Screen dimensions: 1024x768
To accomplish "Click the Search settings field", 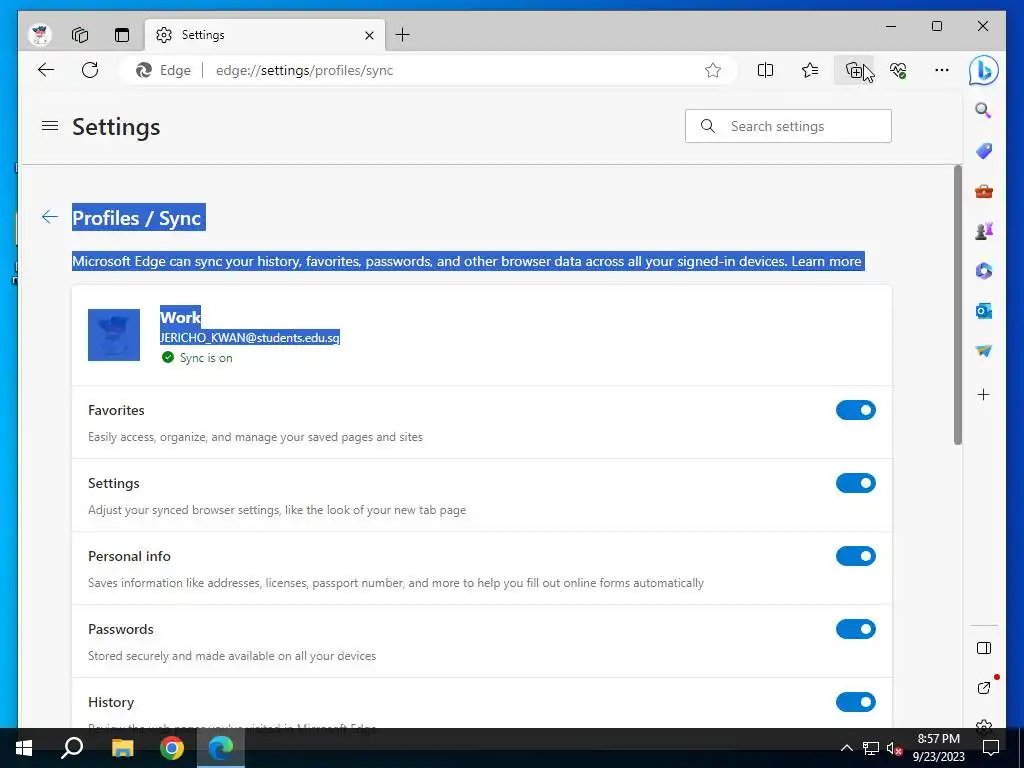I will (788, 126).
